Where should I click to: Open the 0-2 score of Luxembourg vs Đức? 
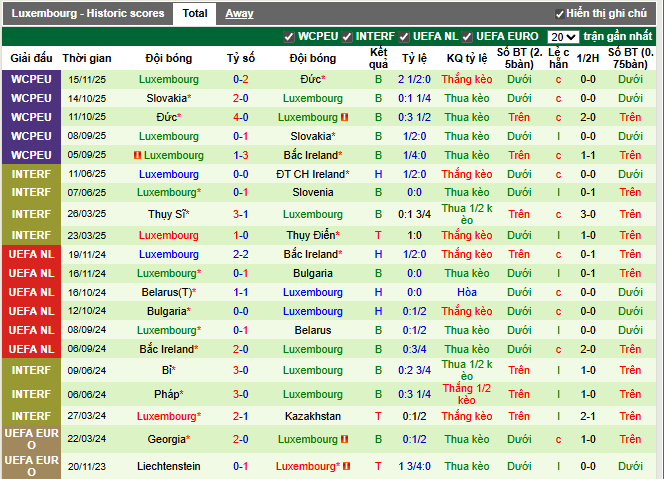point(241,78)
